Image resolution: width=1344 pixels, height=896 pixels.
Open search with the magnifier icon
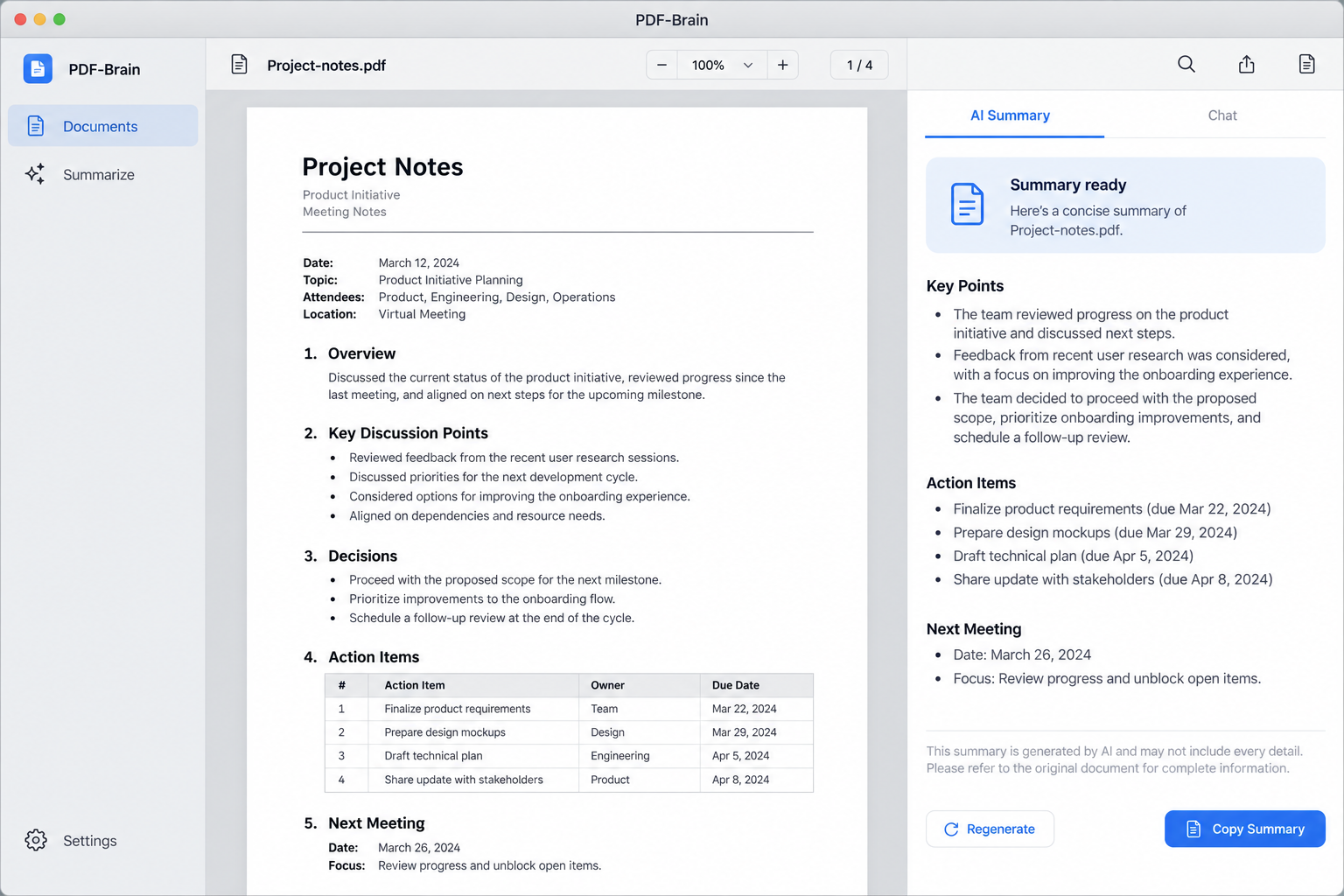1186,64
